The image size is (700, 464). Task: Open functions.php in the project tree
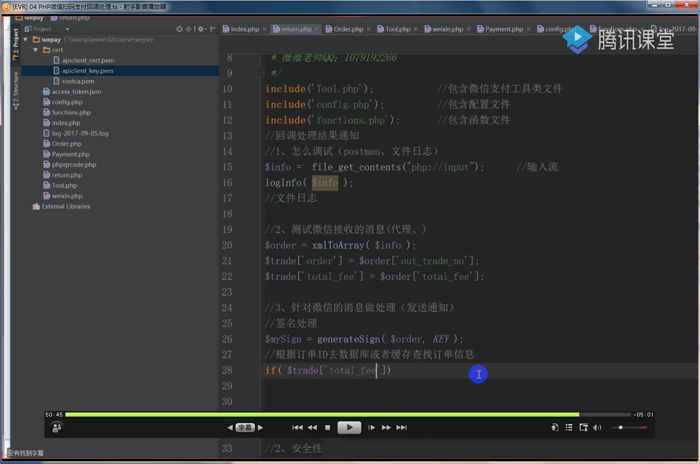tap(71, 112)
